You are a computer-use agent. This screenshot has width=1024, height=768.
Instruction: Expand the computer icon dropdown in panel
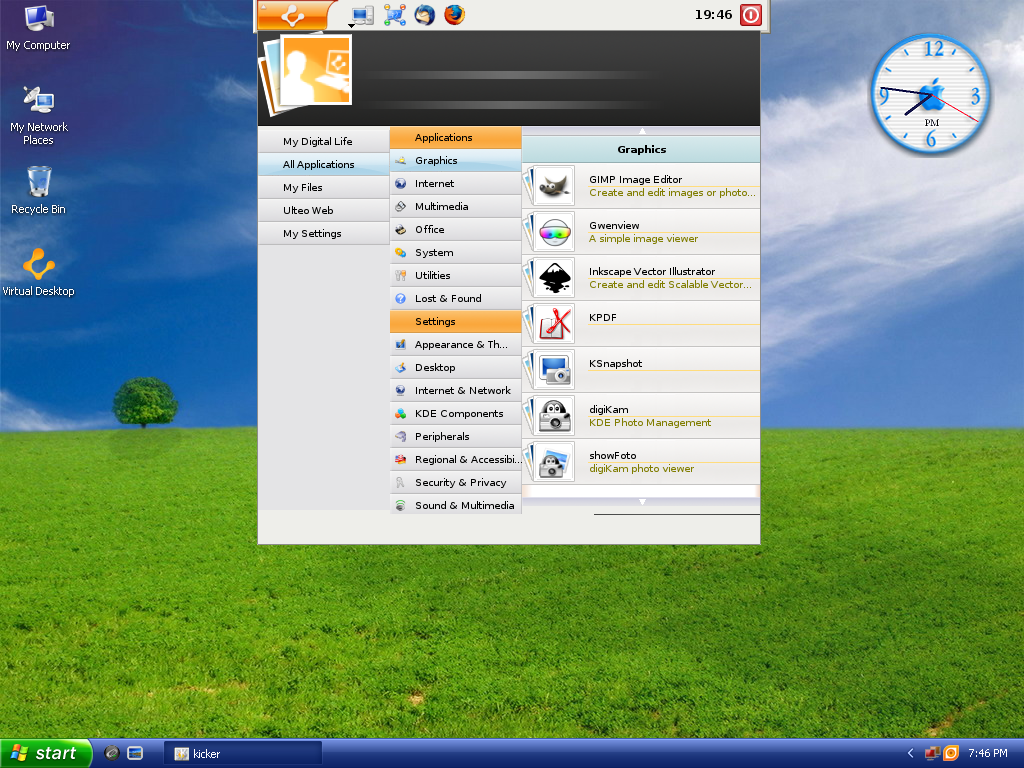(352, 24)
